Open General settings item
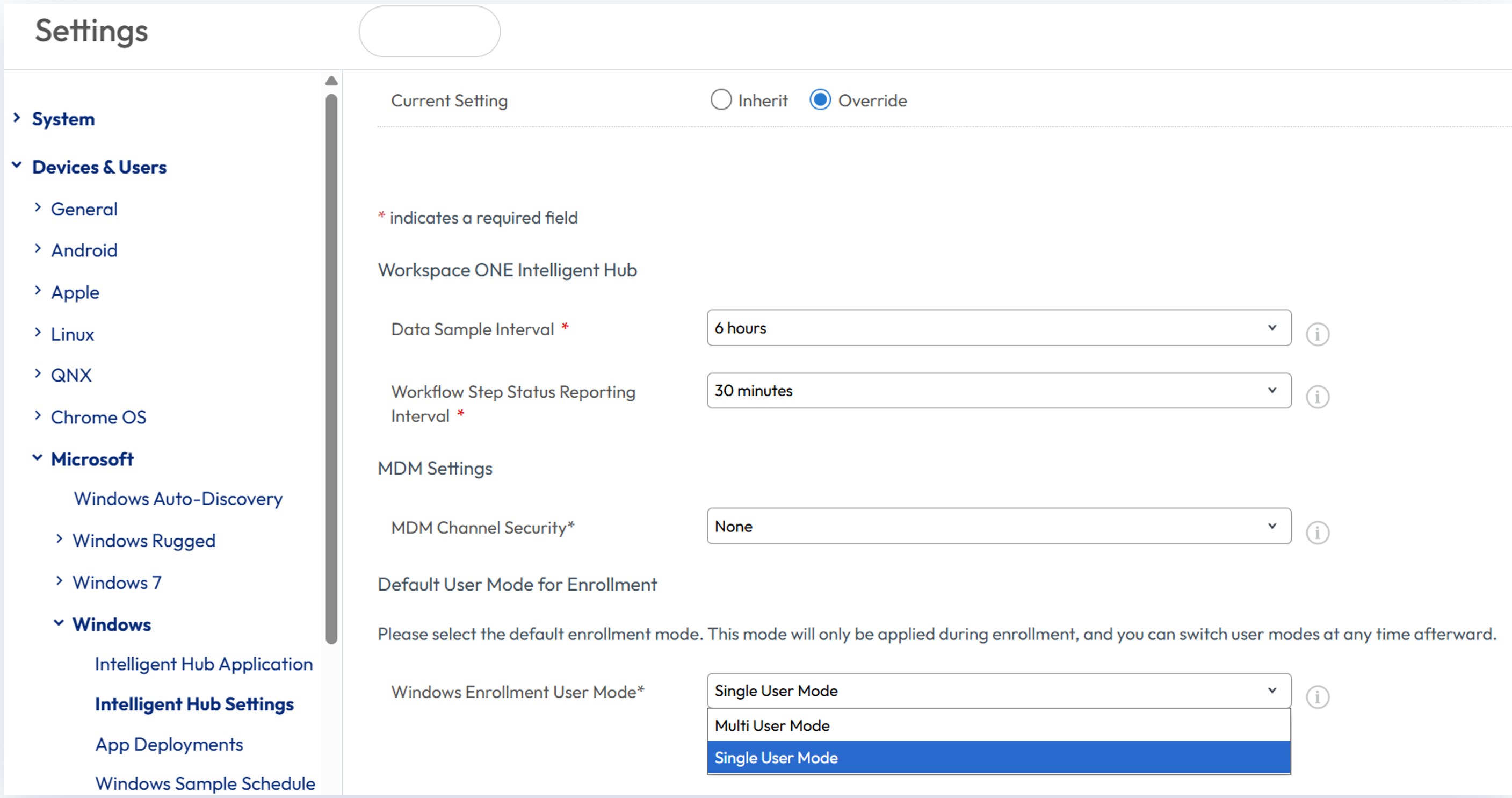 click(x=84, y=209)
